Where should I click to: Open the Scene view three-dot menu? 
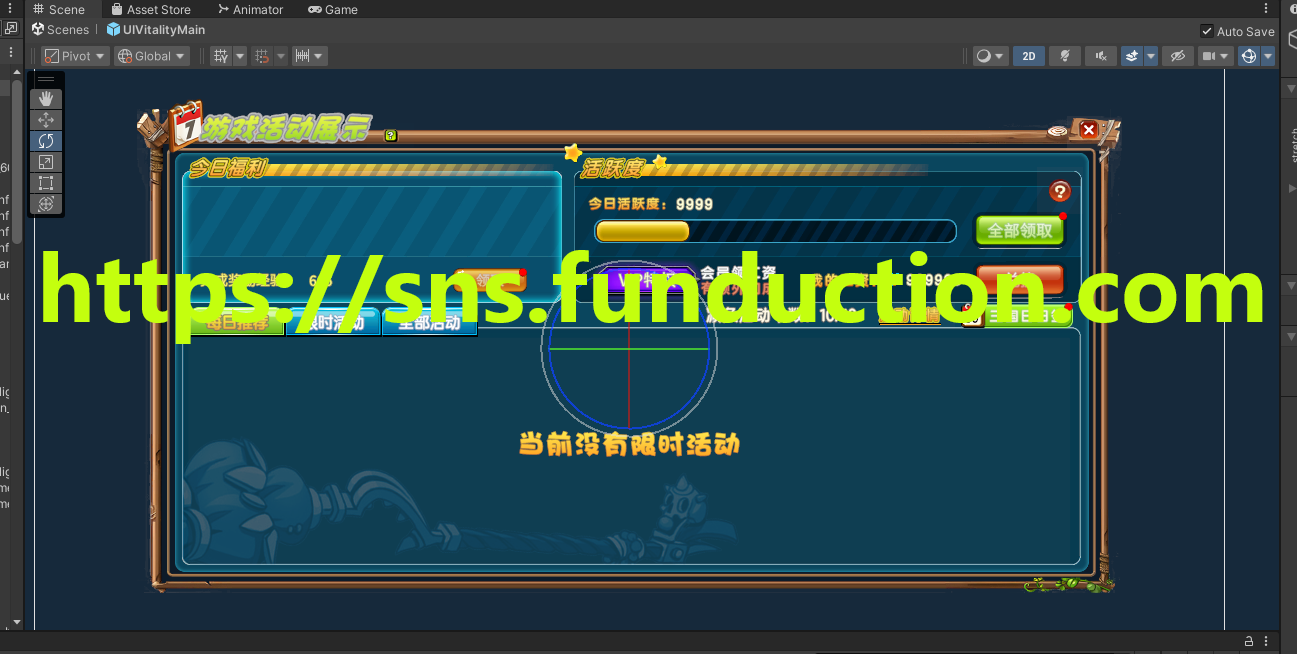click(x=1266, y=9)
